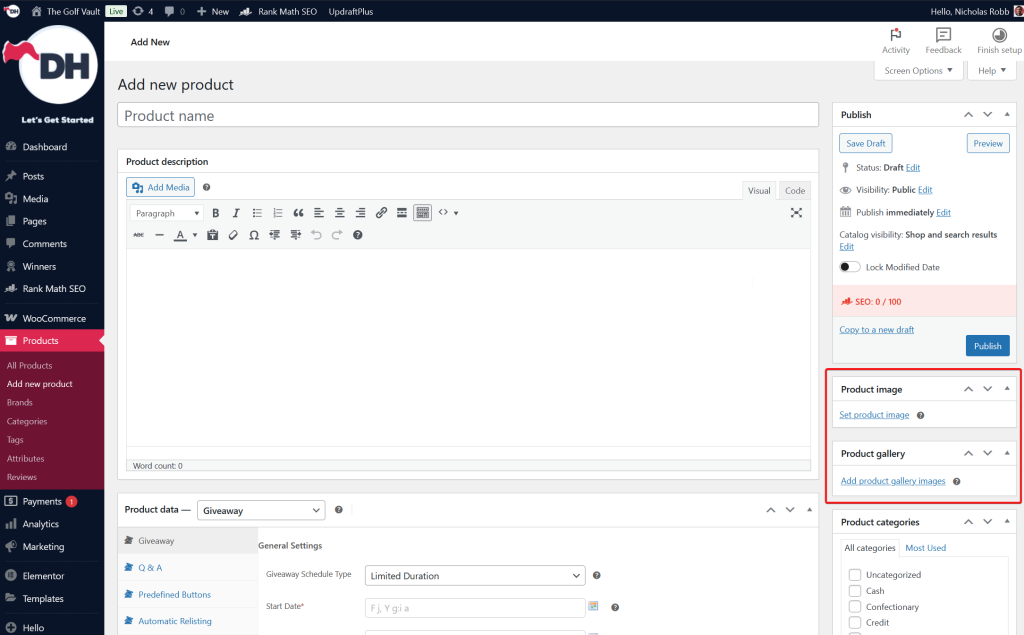Viewport: 1024px width, 635px height.
Task: Check the Uncategorized category checkbox
Action: (x=855, y=575)
